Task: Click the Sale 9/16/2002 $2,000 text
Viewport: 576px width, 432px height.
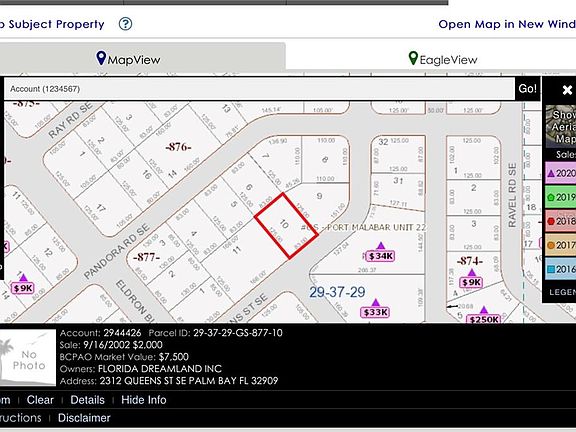Action: click(111, 345)
